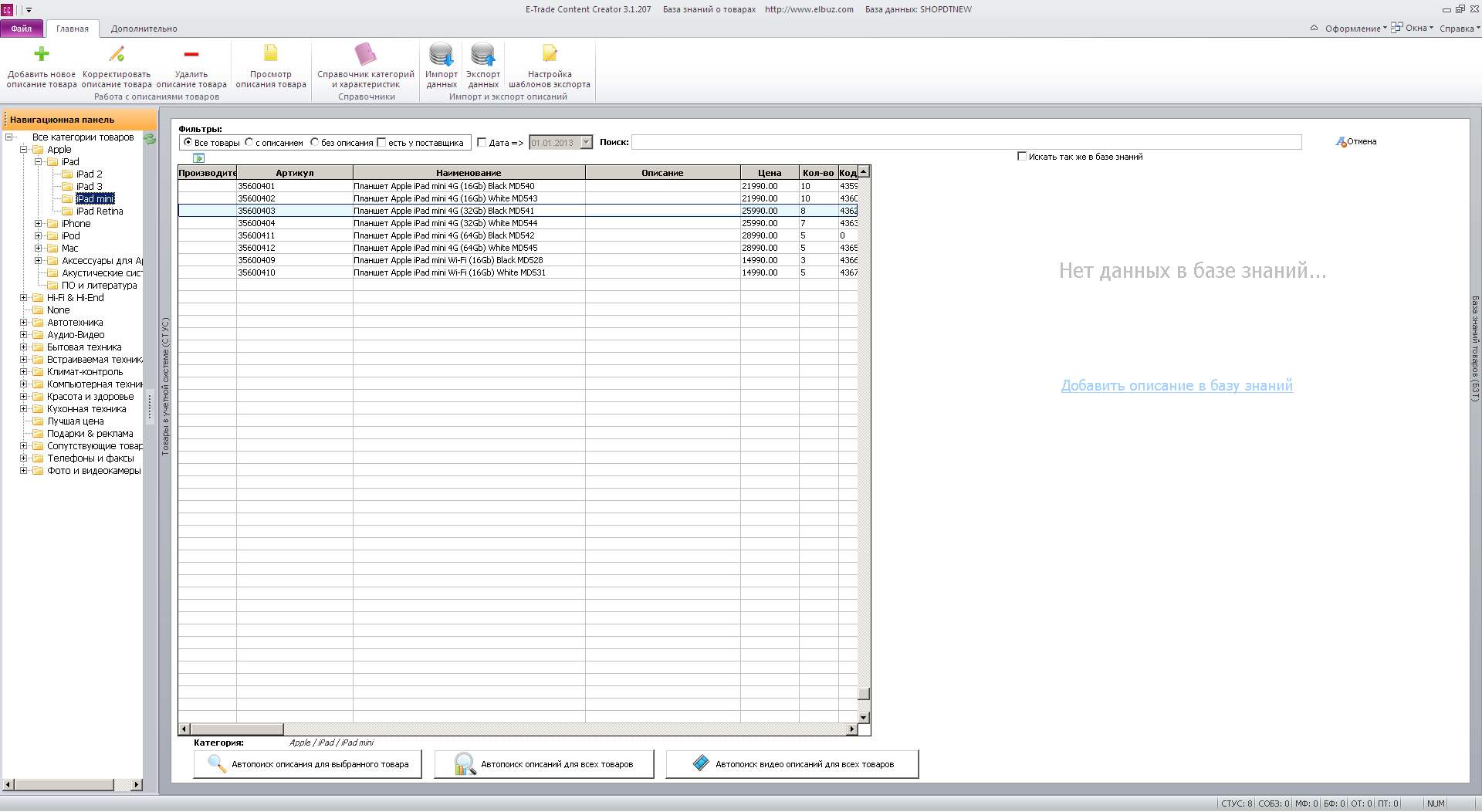
Task: Click Автопоиск описаний для всех товаров button
Action: click(543, 764)
